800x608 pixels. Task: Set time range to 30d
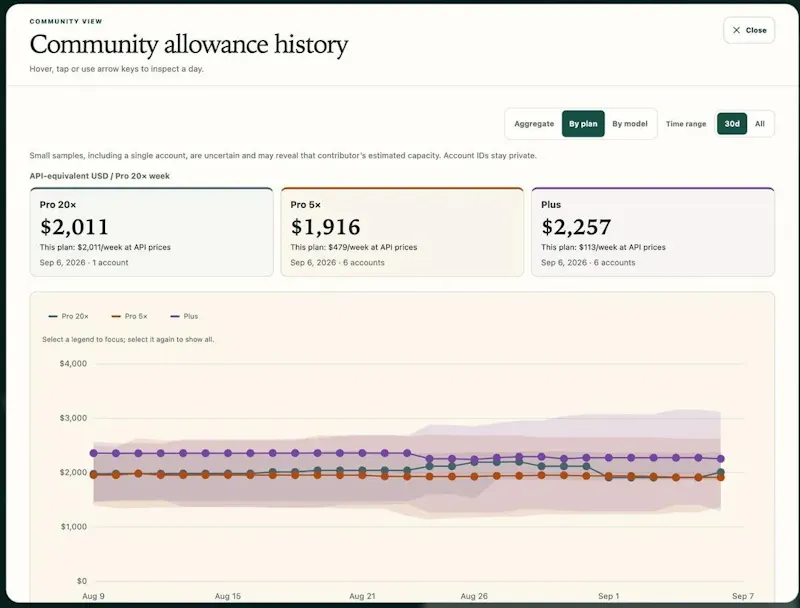coord(732,124)
